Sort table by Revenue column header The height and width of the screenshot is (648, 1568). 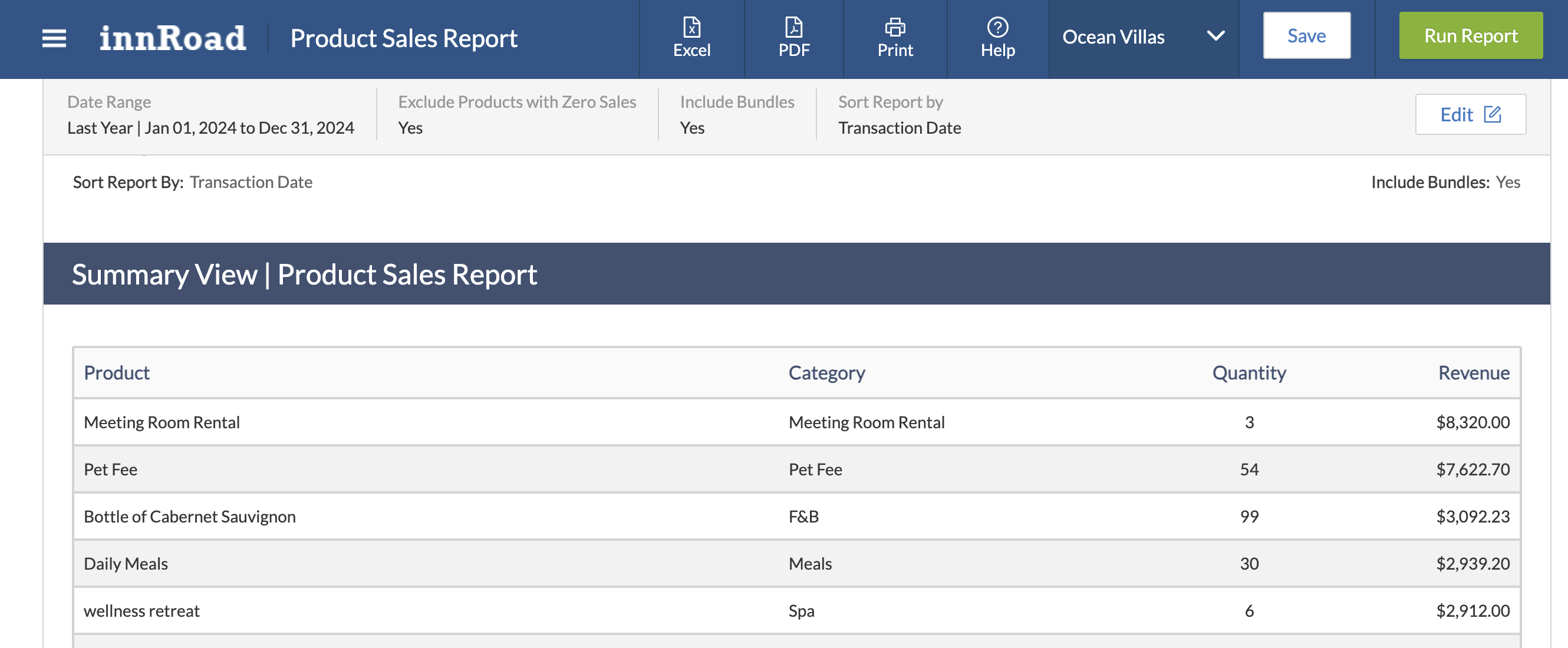point(1473,372)
